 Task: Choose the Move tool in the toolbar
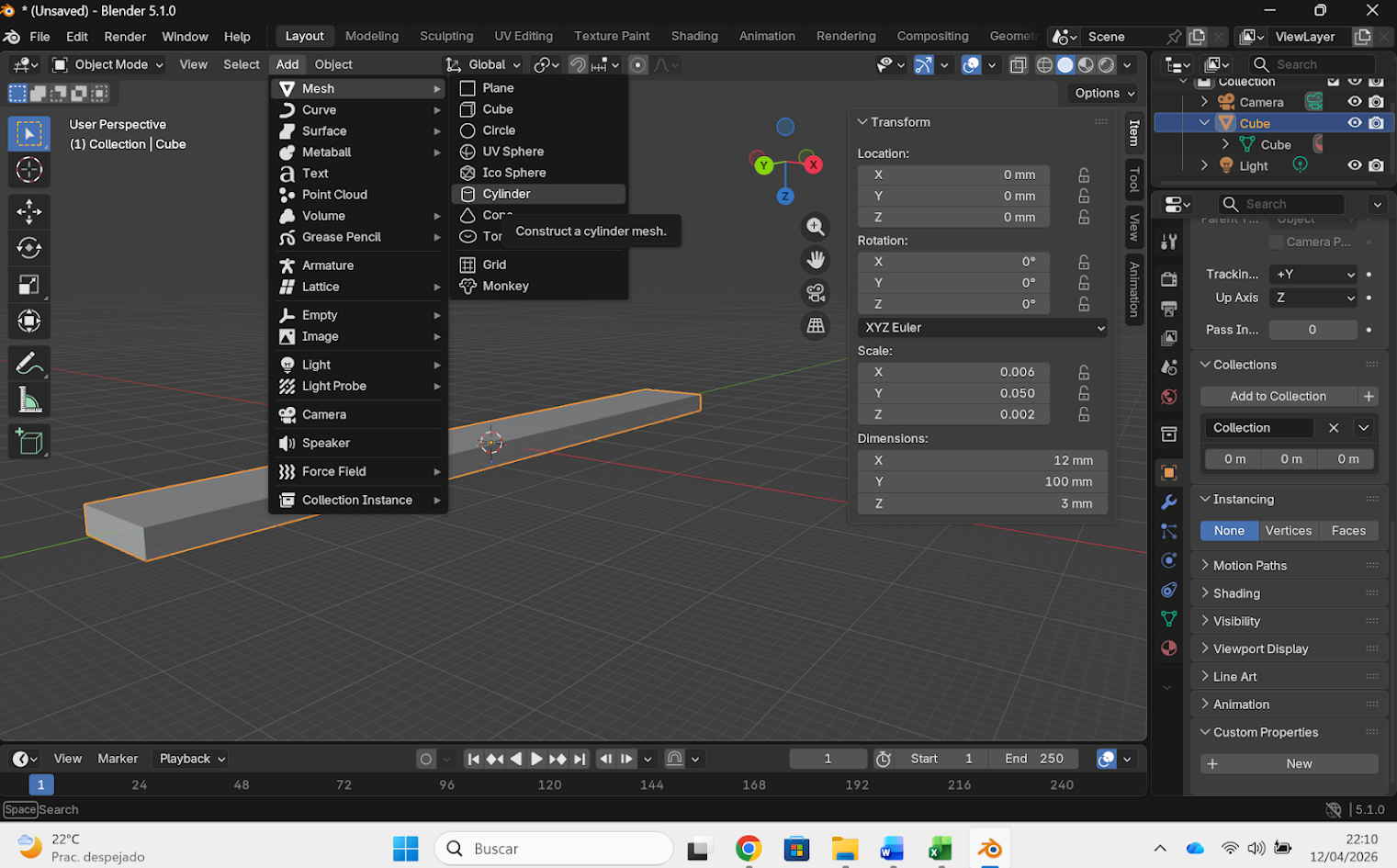coord(29,211)
